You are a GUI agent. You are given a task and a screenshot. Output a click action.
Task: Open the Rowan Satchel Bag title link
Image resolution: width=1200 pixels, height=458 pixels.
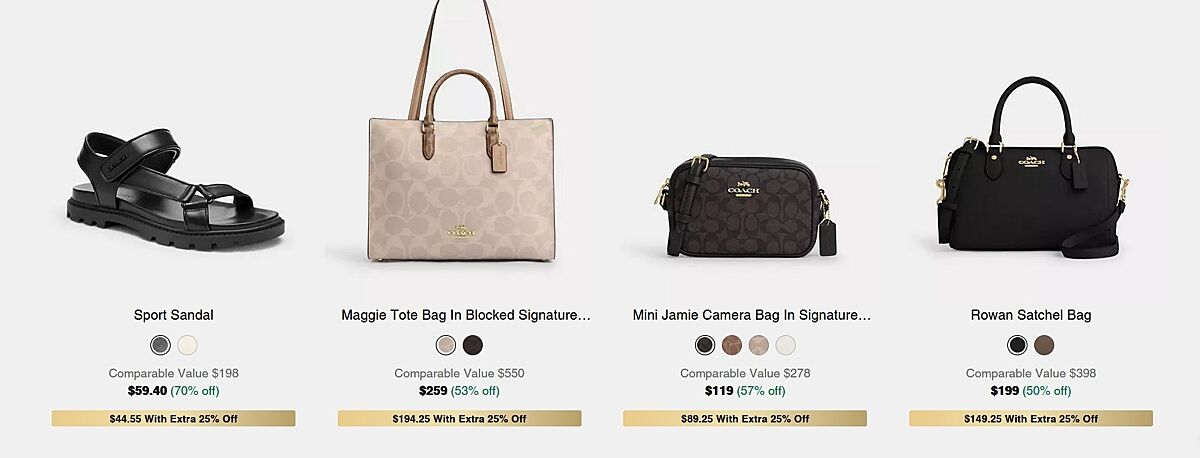pyautogui.click(x=1031, y=315)
